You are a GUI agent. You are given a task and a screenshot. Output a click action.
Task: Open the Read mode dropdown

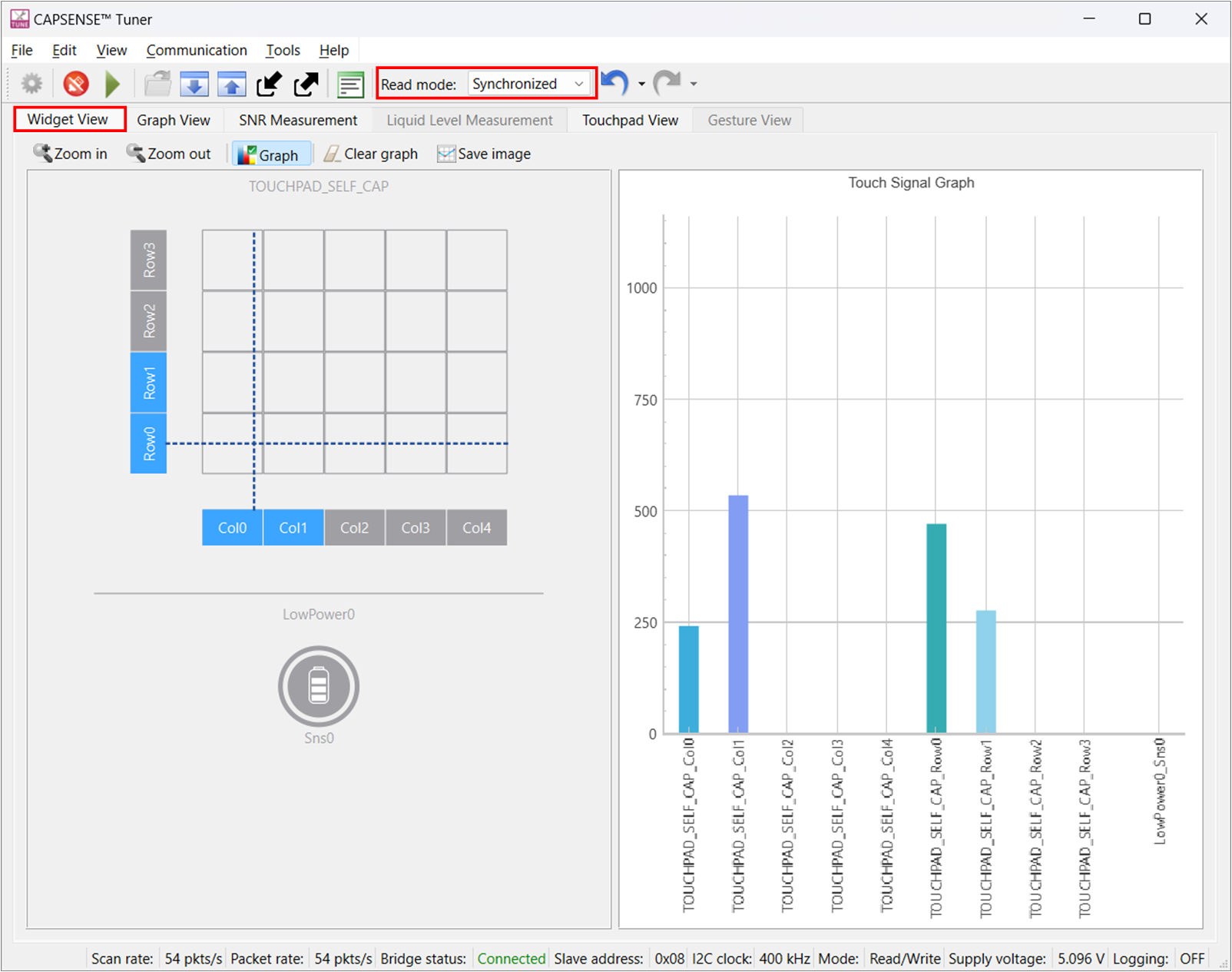(529, 84)
